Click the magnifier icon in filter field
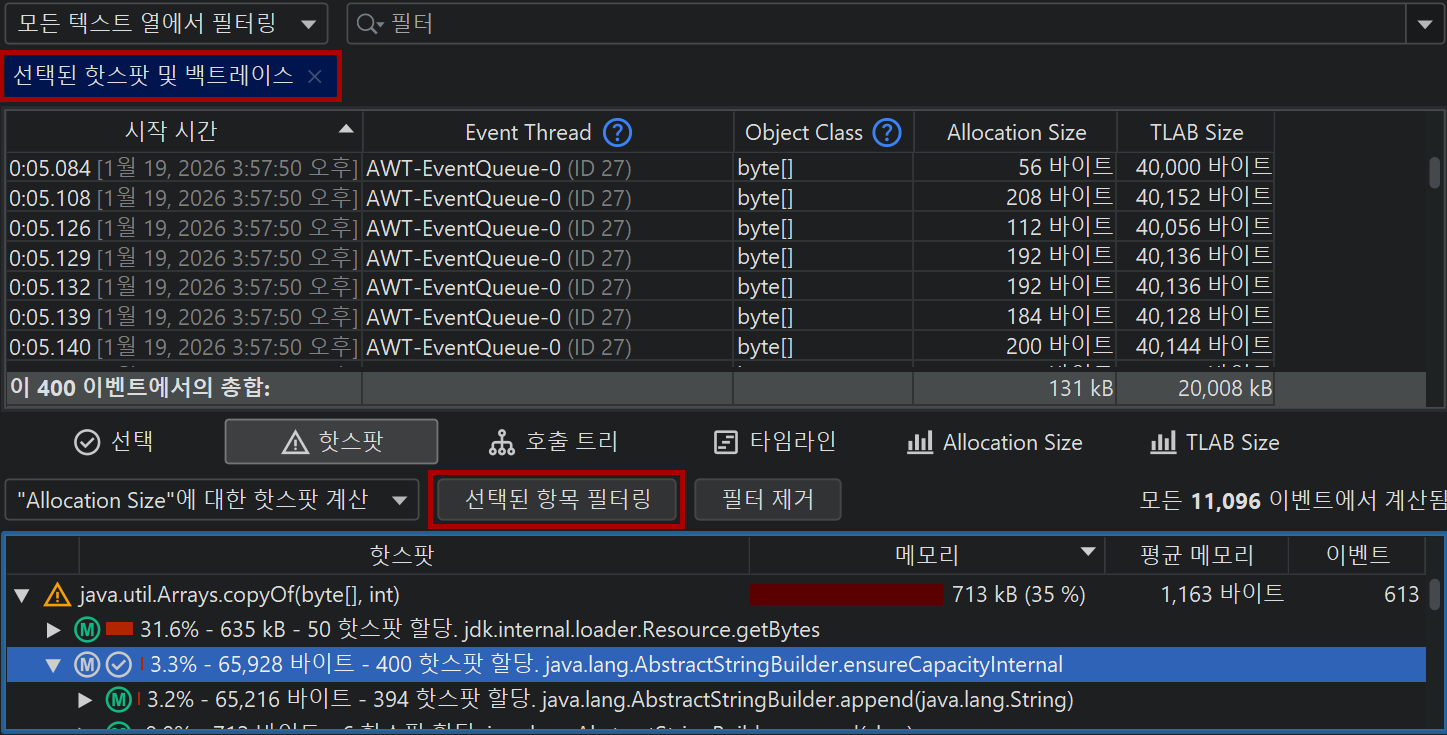This screenshot has height=735, width=1447. [x=367, y=24]
